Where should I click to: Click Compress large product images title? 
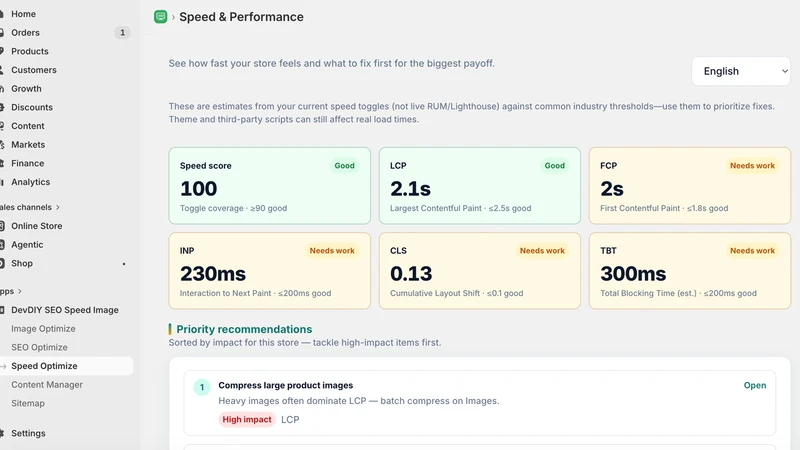pos(286,385)
